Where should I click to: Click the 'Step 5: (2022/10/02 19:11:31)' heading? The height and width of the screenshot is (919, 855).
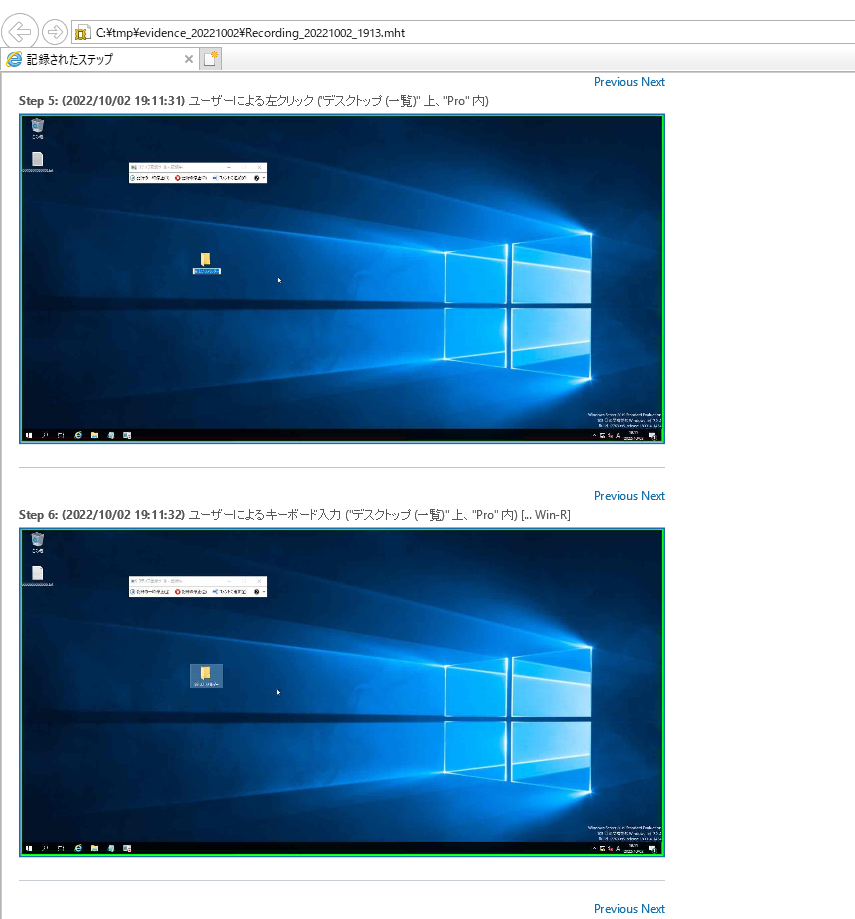pos(102,101)
